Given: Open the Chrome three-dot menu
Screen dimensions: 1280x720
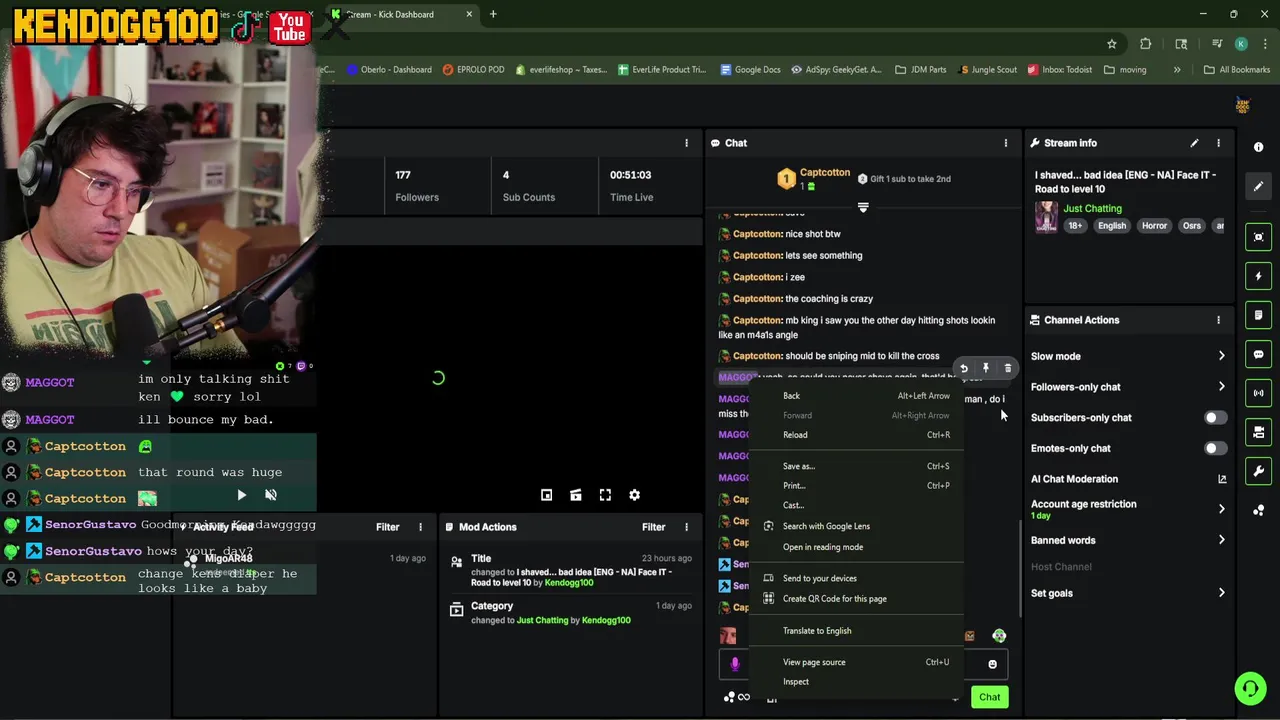Looking at the screenshot, I should coord(1266,44).
